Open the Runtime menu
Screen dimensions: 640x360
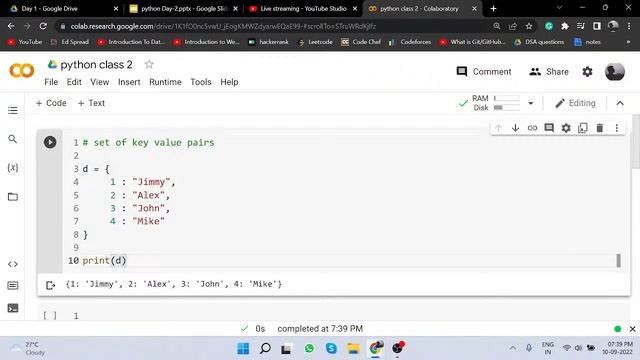click(x=165, y=82)
